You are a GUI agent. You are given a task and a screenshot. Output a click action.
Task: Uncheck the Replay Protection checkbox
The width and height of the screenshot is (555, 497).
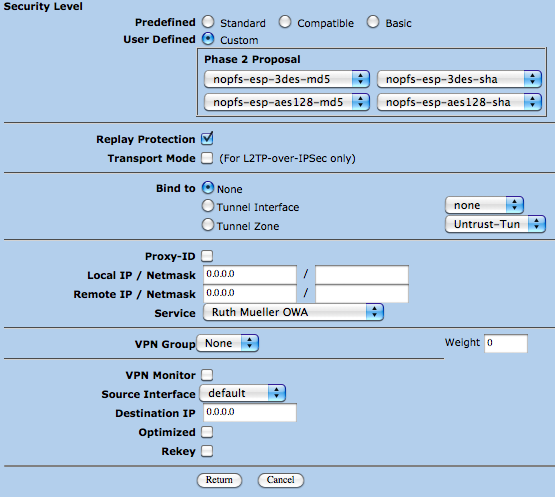[x=207, y=139]
